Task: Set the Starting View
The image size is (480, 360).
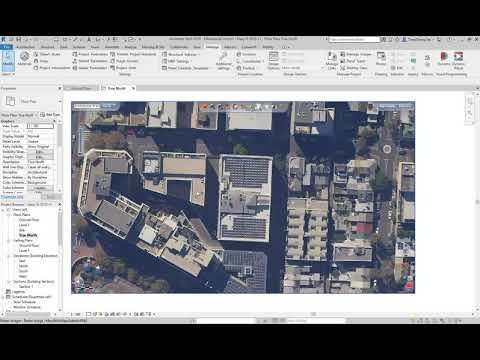Action: [354, 68]
